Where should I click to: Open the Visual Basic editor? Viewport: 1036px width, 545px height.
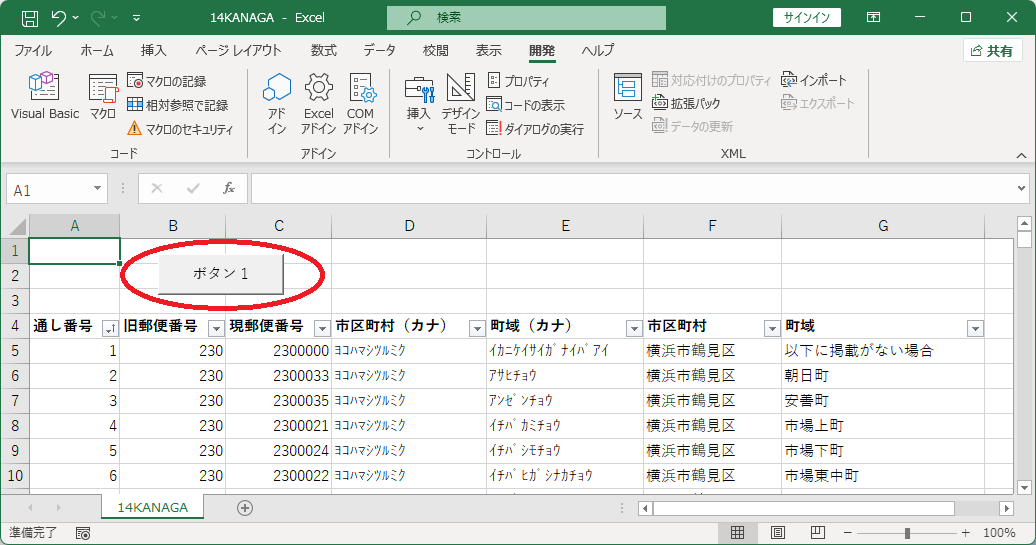tap(44, 96)
